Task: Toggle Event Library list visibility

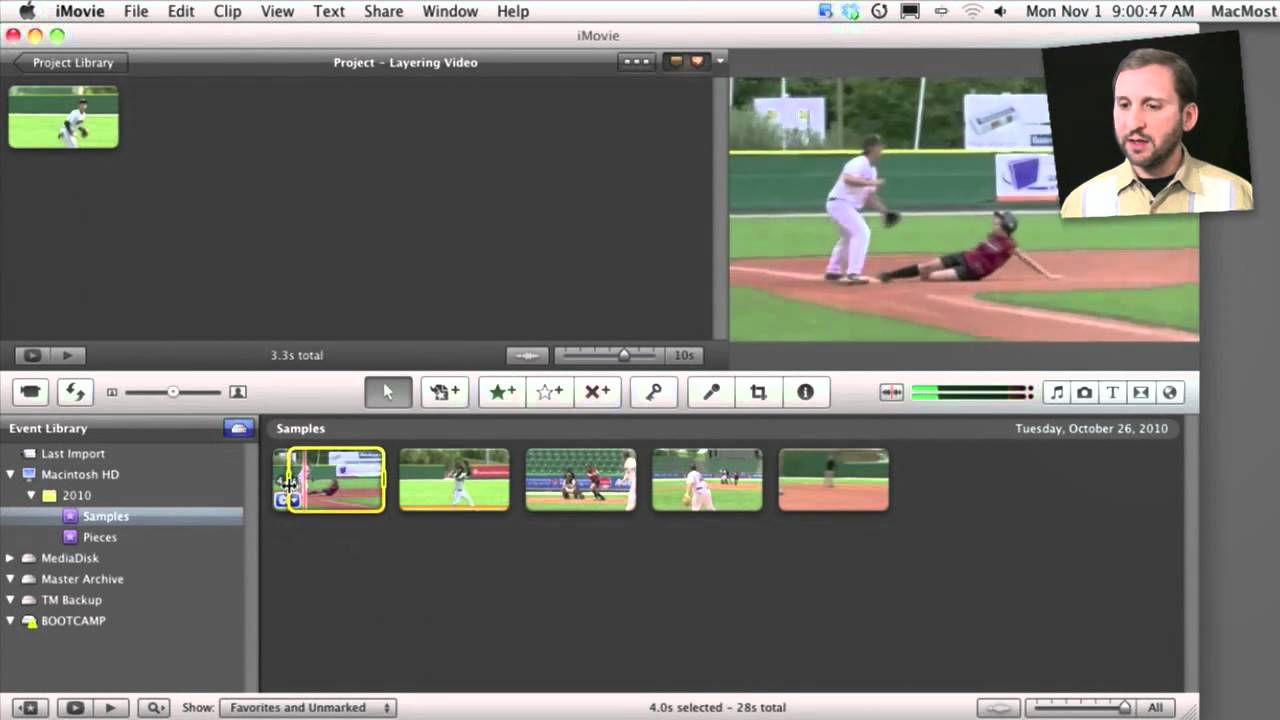Action: 29,707
